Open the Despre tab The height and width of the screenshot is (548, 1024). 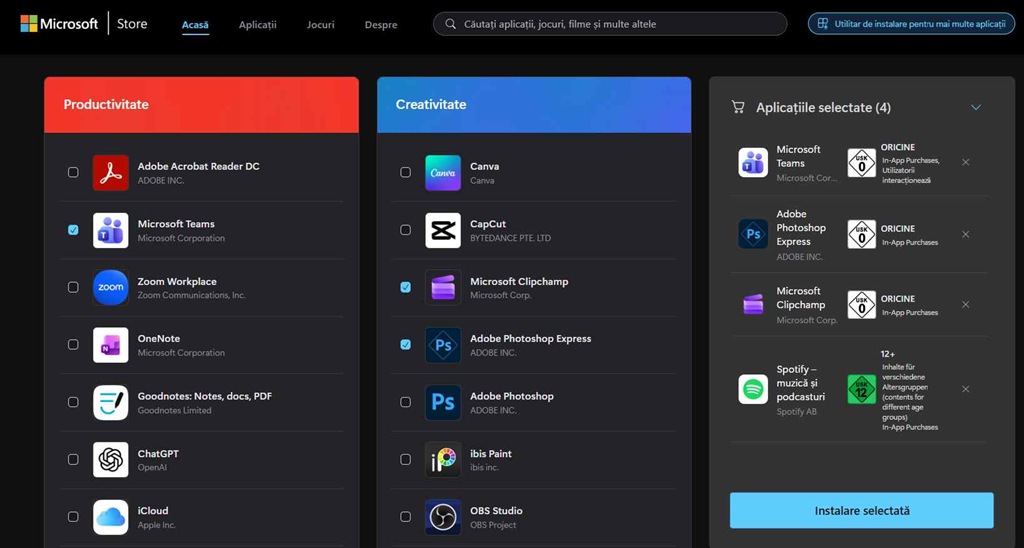[x=381, y=25]
